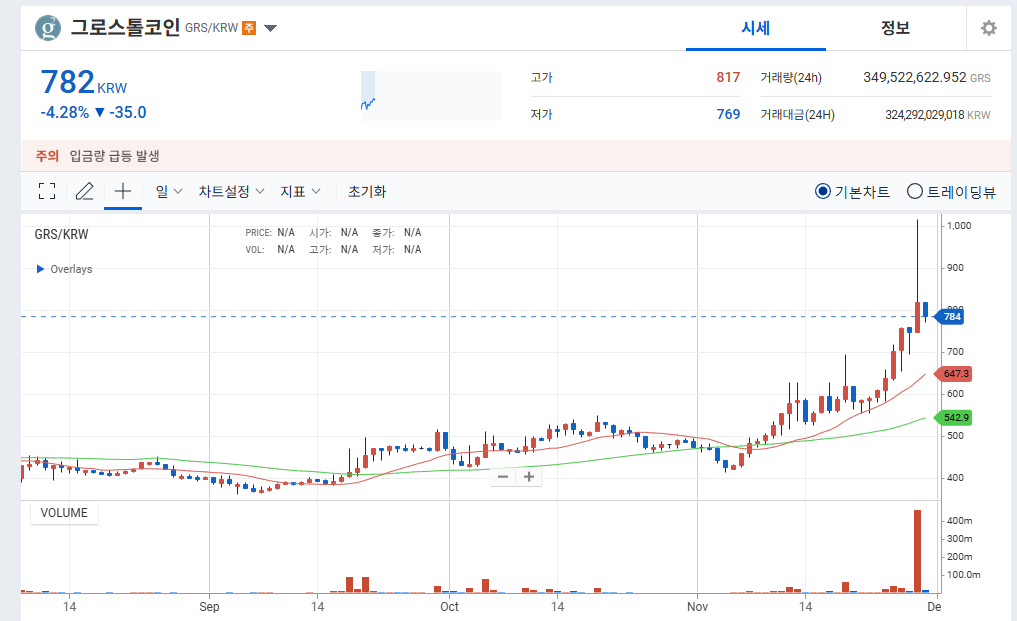Click the GRS/KRW chart title label

(61, 234)
